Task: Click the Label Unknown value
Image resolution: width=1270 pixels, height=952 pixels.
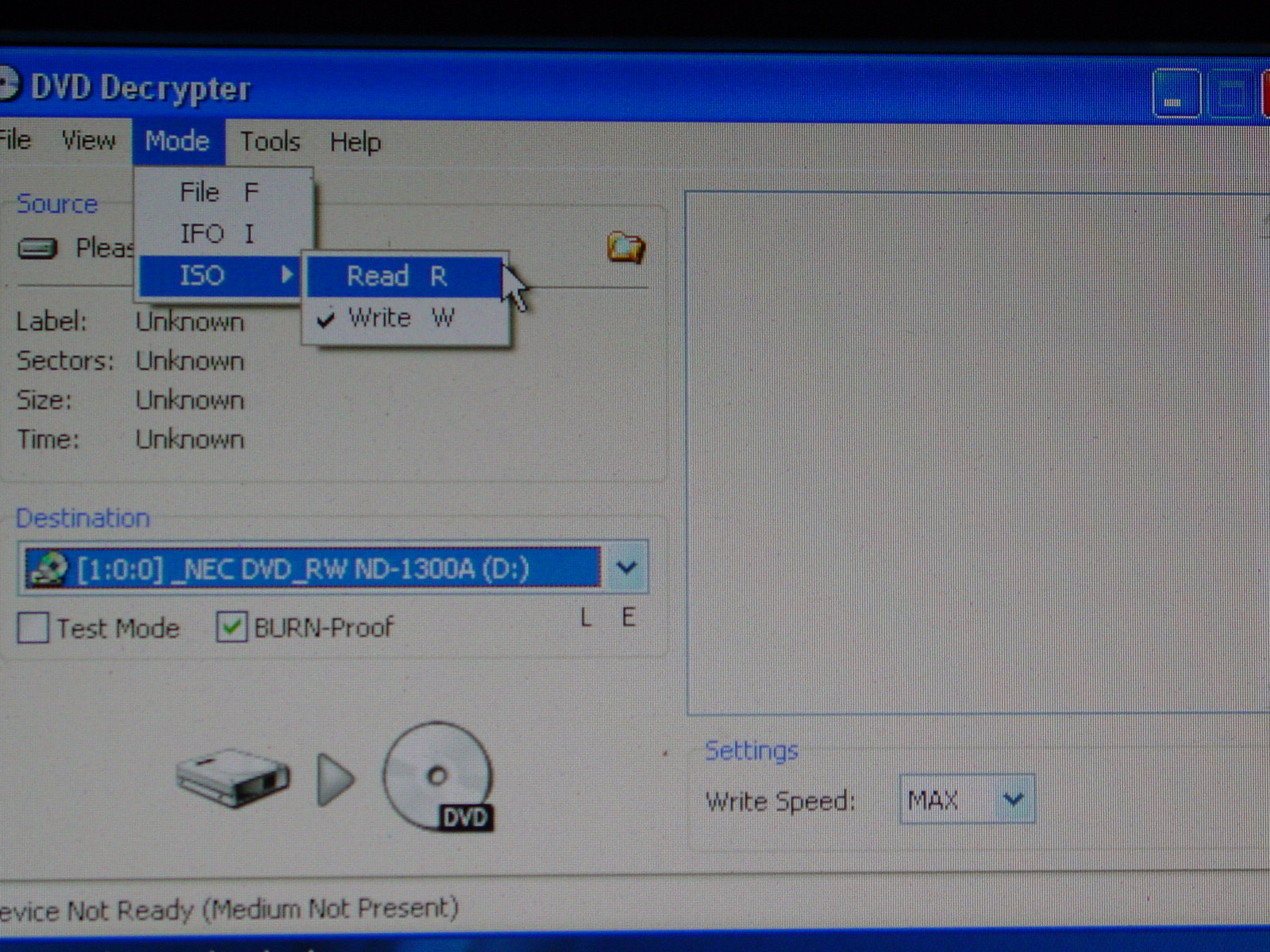Action: click(x=190, y=321)
